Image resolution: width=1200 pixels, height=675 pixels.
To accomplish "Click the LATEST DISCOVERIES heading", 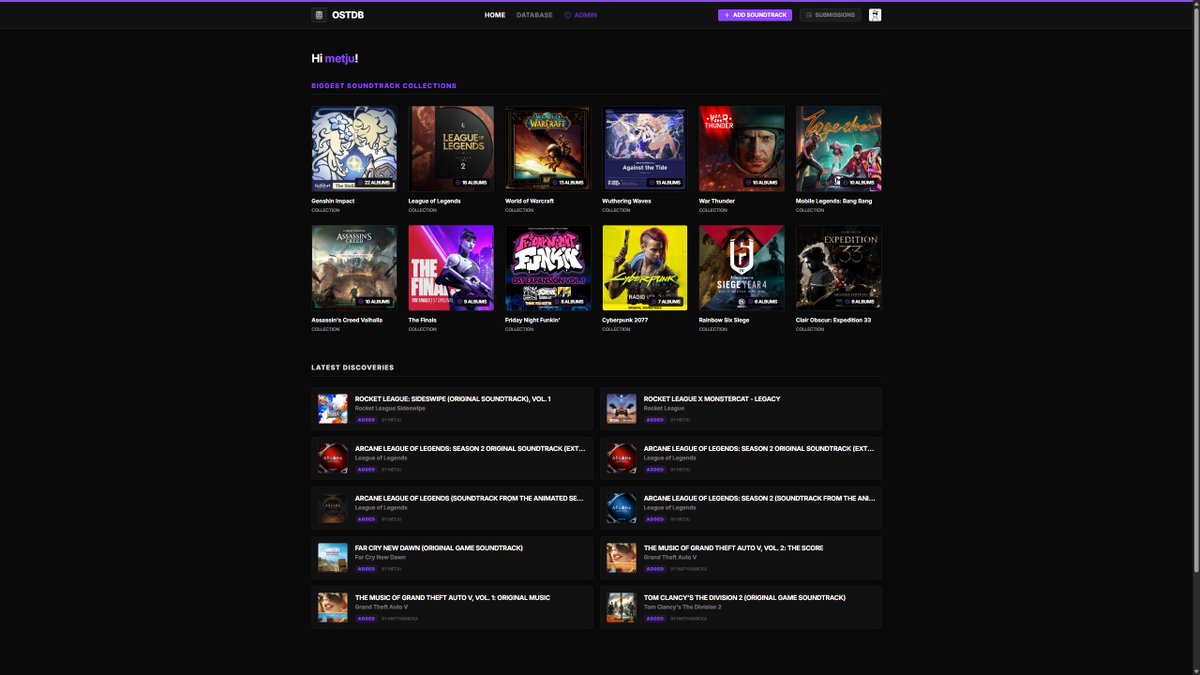I will pyautogui.click(x=353, y=368).
